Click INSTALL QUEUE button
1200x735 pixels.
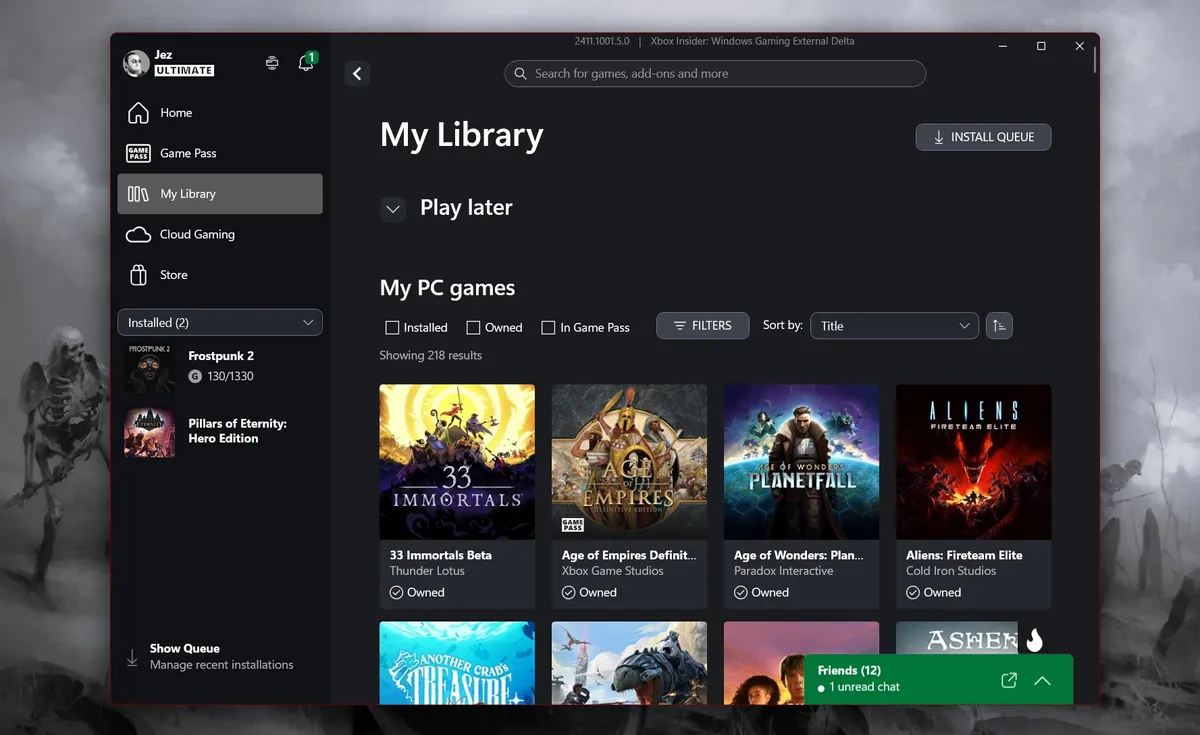point(982,137)
